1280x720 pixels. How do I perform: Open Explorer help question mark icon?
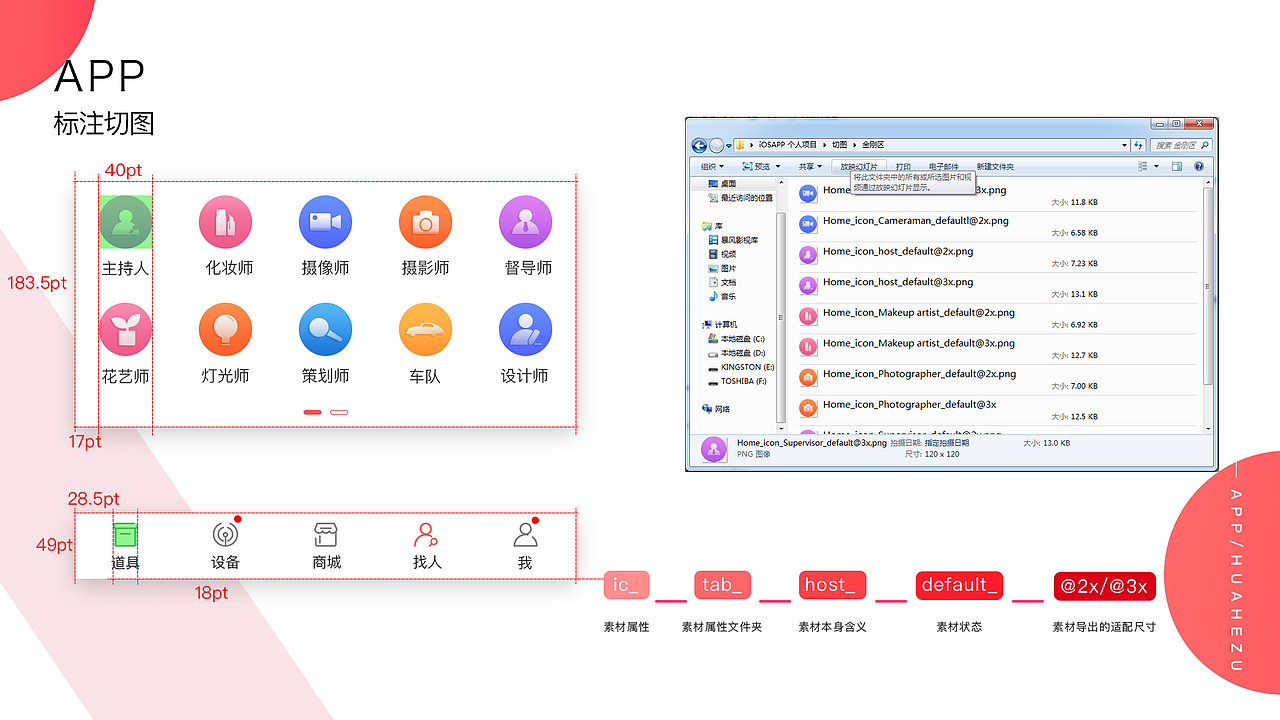[x=1199, y=167]
